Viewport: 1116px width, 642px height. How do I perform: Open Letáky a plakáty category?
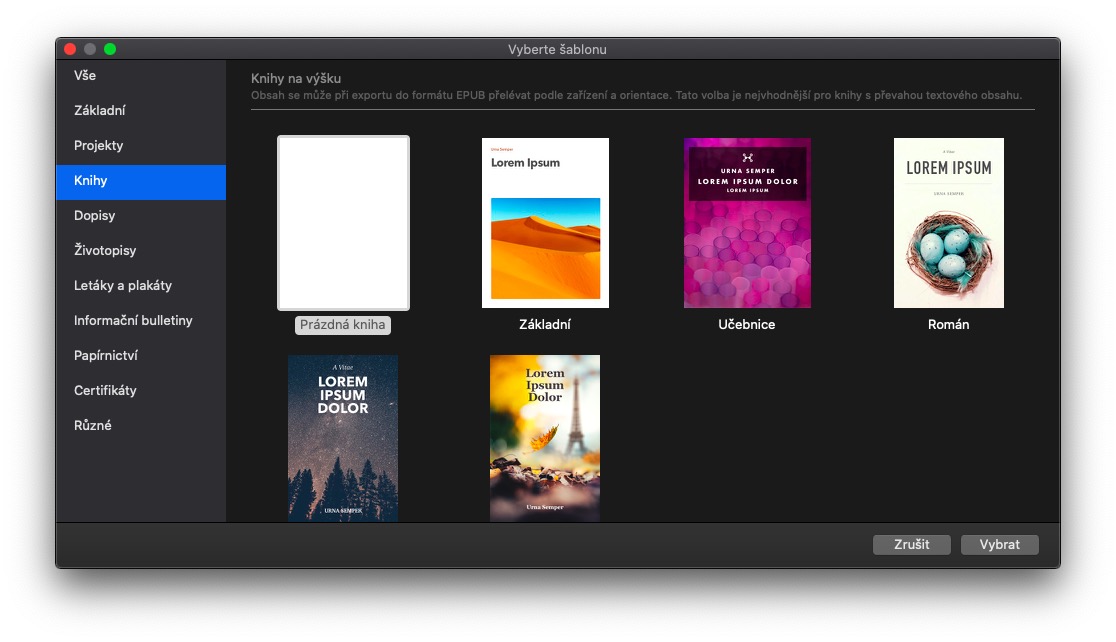(140, 285)
